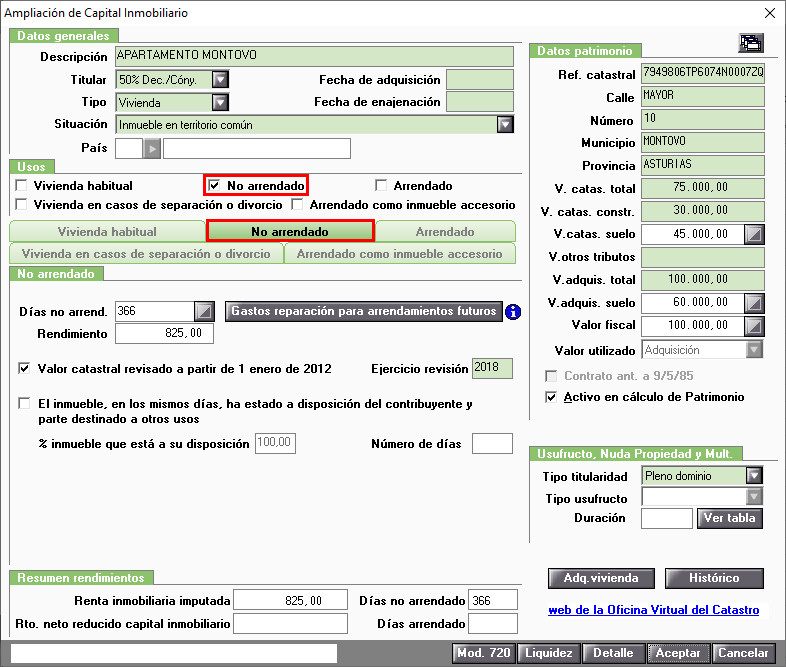This screenshot has width=786, height=667.
Task: Click the calculator icon beside Valor fiscal
Action: point(754,326)
